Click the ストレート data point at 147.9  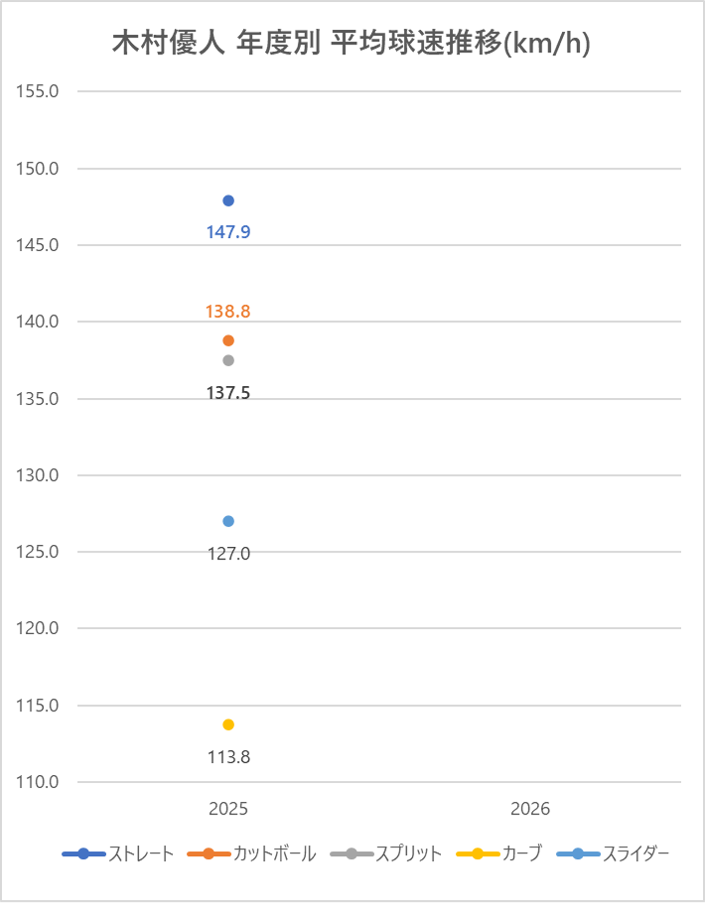[228, 201]
